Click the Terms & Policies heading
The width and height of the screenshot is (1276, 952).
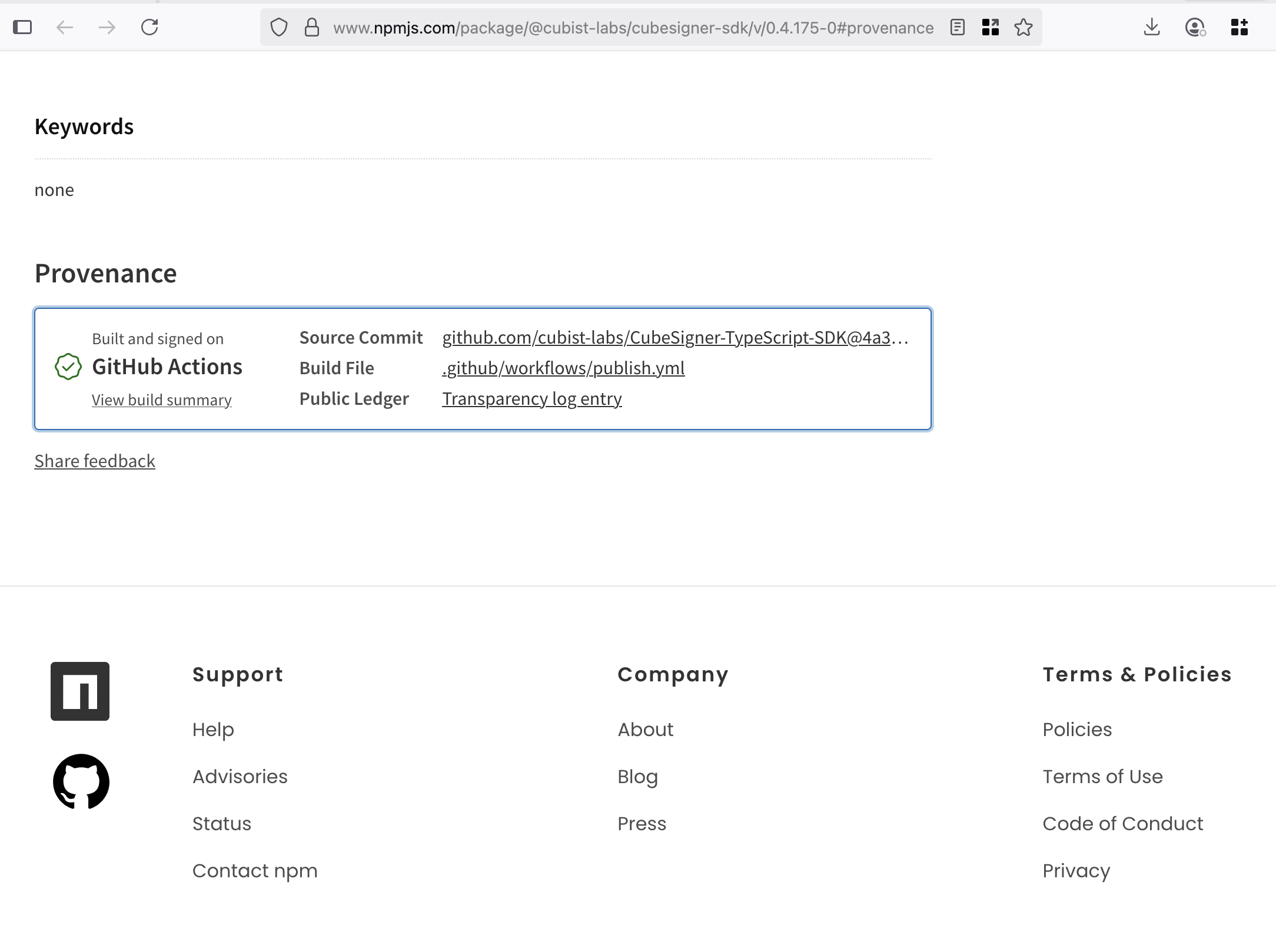point(1137,674)
